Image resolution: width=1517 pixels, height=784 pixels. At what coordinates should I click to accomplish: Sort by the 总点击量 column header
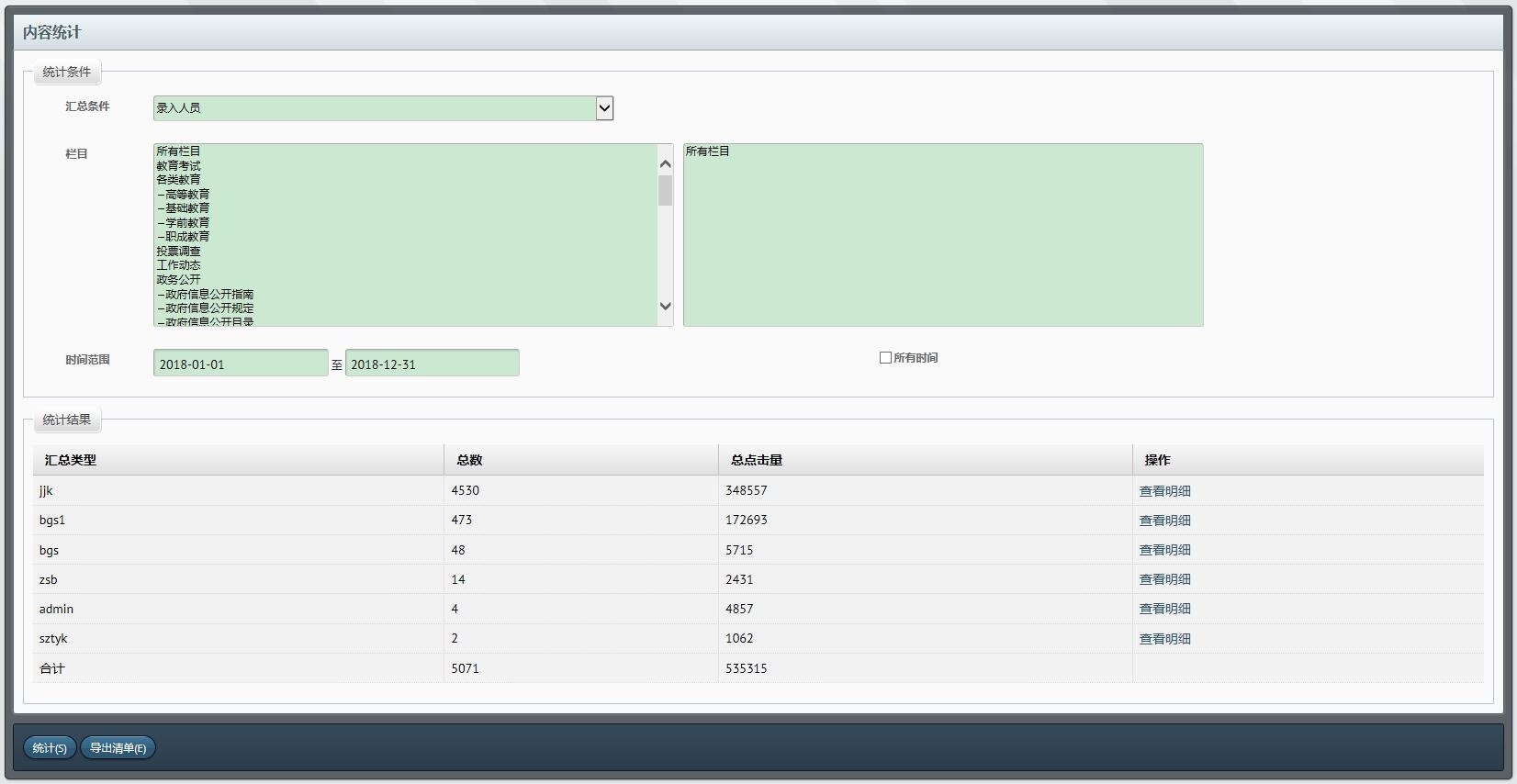(757, 460)
